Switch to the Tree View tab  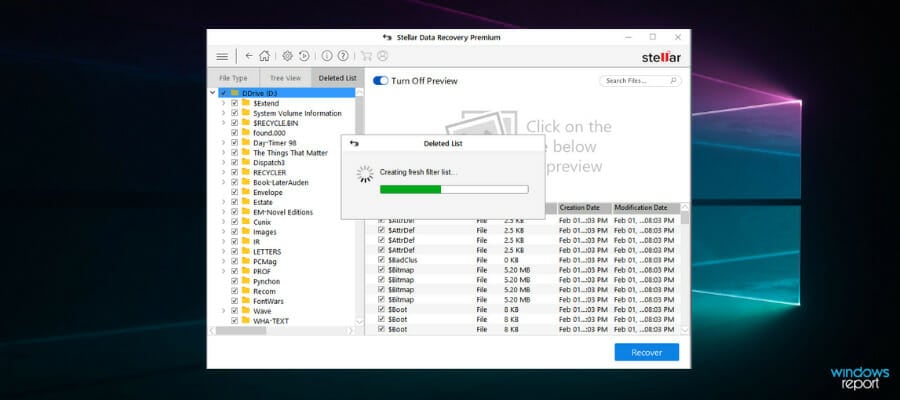pyautogui.click(x=285, y=78)
